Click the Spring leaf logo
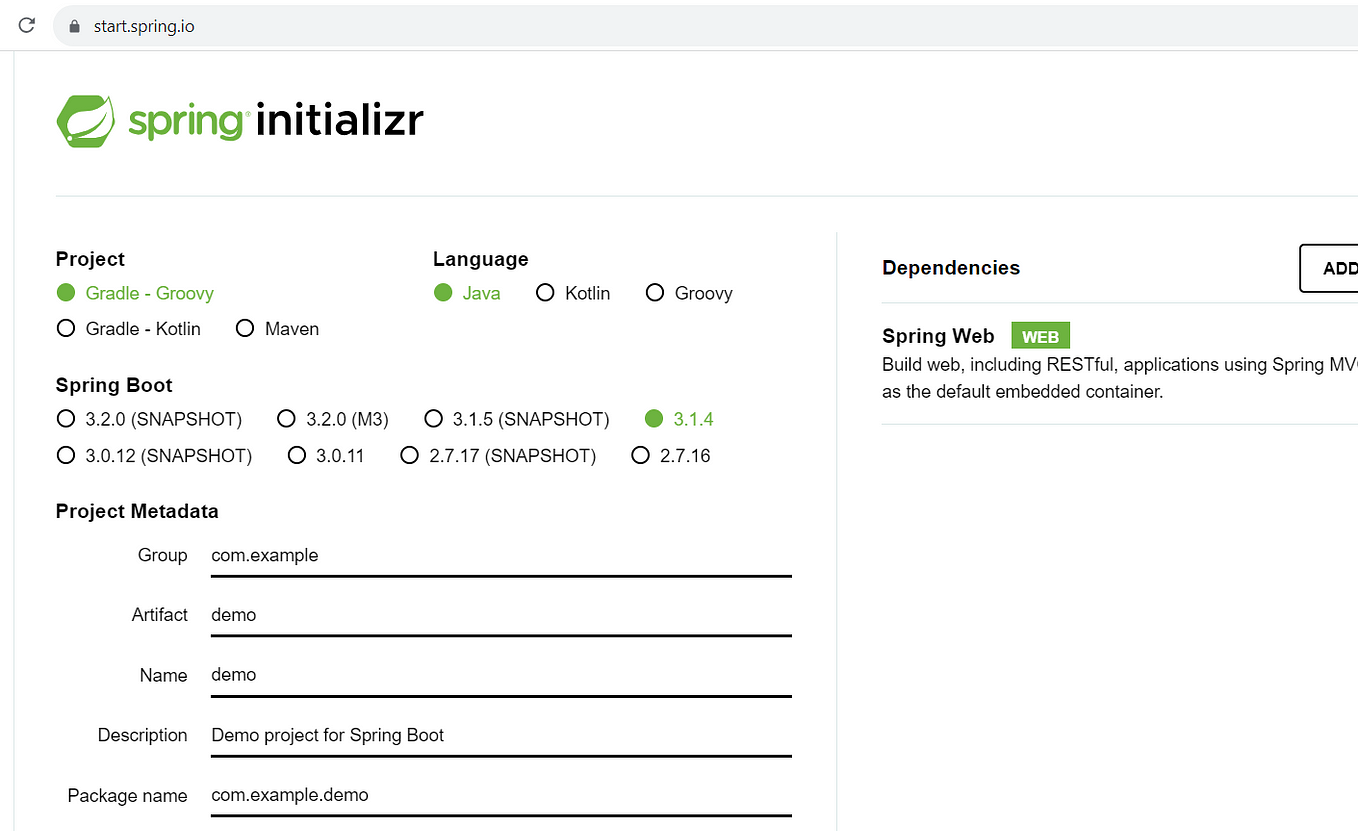The height and width of the screenshot is (831, 1358). (x=84, y=120)
